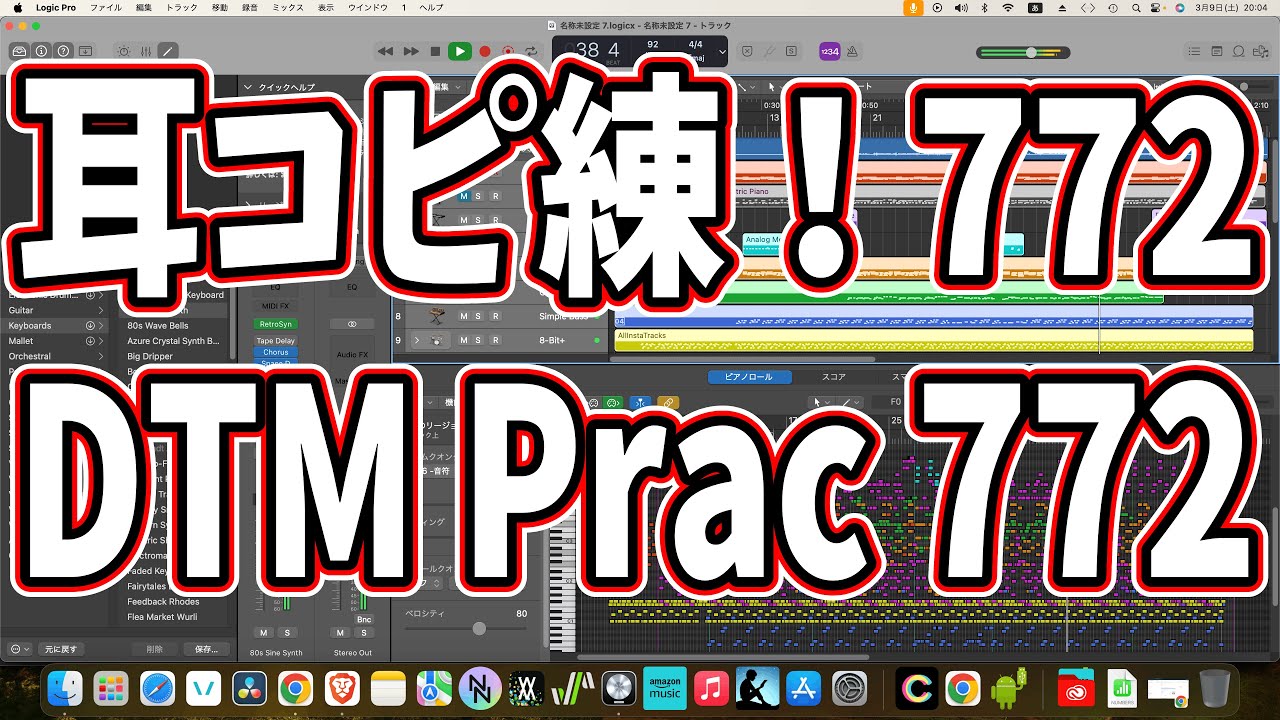
Task: Click the Rewind transport button
Action: click(386, 51)
